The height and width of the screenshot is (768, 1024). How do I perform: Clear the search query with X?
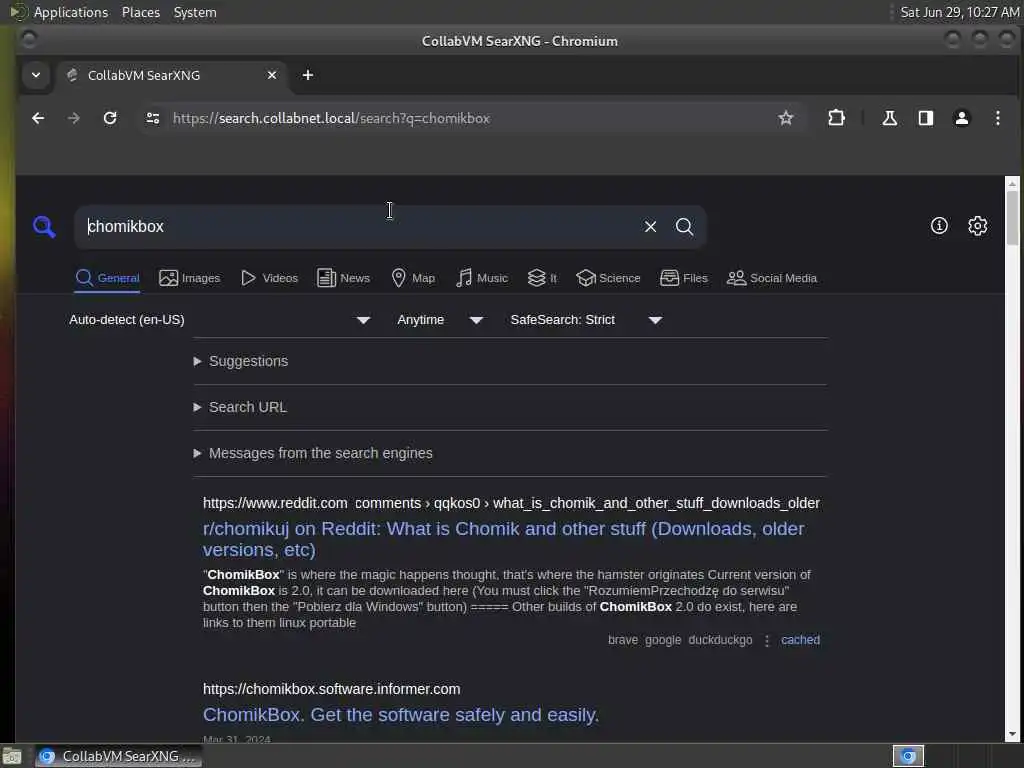click(650, 227)
